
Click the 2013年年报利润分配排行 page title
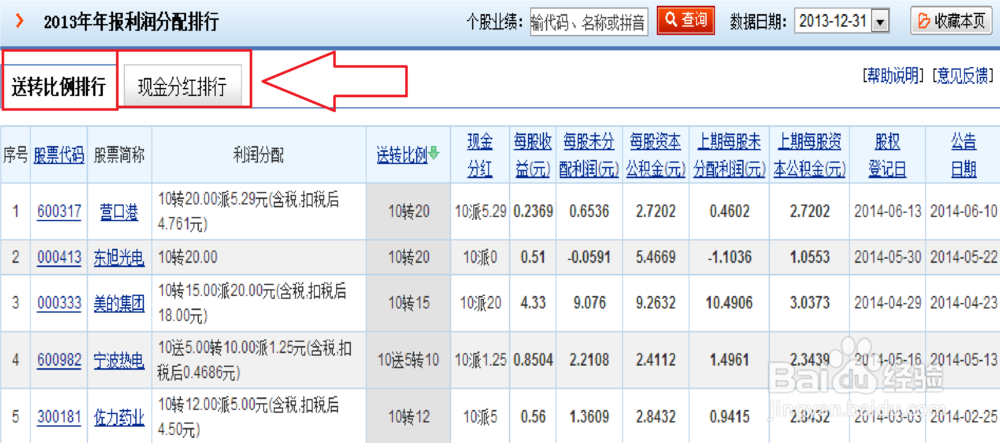click(131, 22)
